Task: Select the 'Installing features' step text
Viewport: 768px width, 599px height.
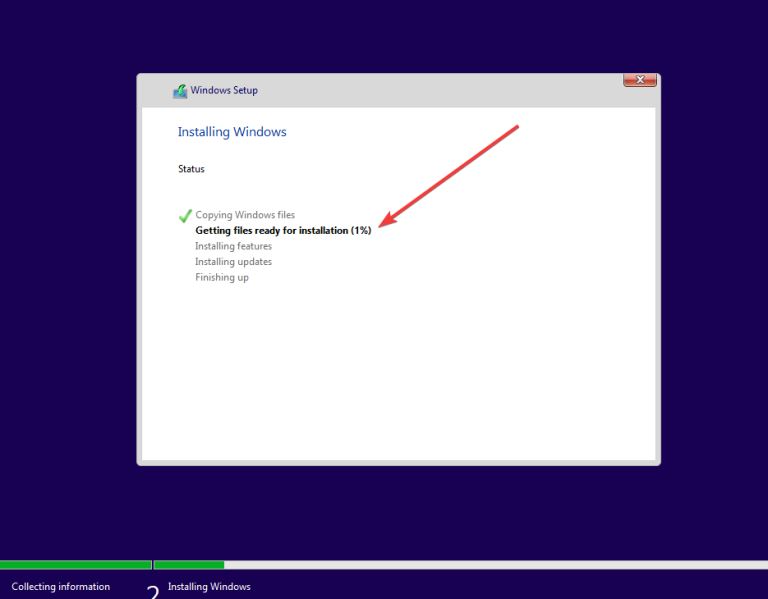Action: tap(233, 246)
